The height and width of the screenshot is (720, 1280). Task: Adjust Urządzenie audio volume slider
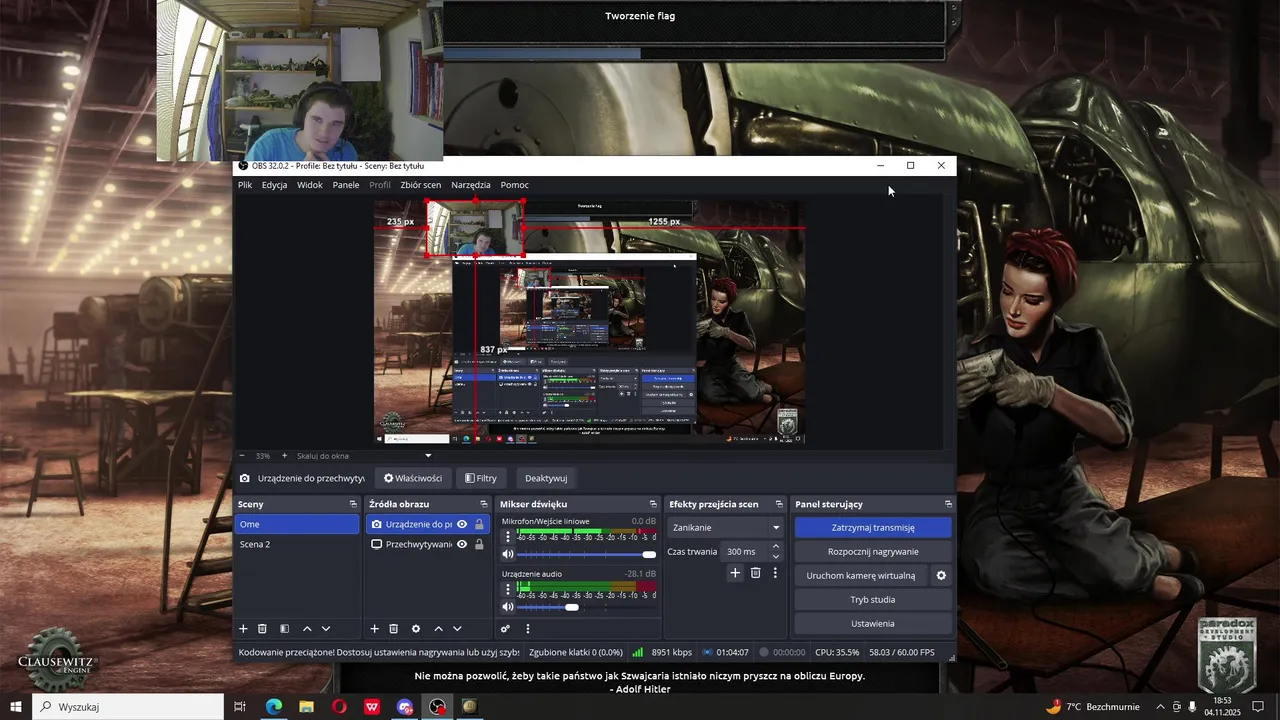[x=587, y=607]
